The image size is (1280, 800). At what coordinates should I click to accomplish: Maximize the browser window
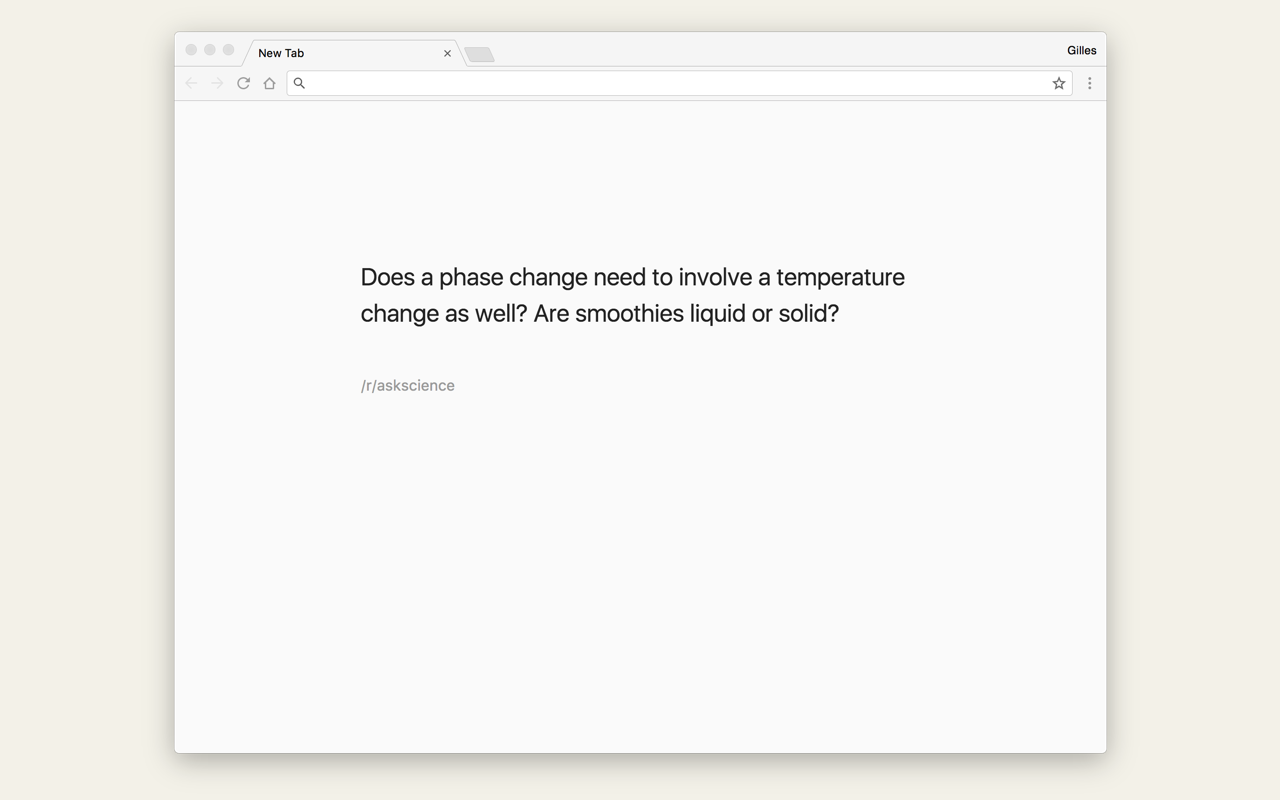228,50
